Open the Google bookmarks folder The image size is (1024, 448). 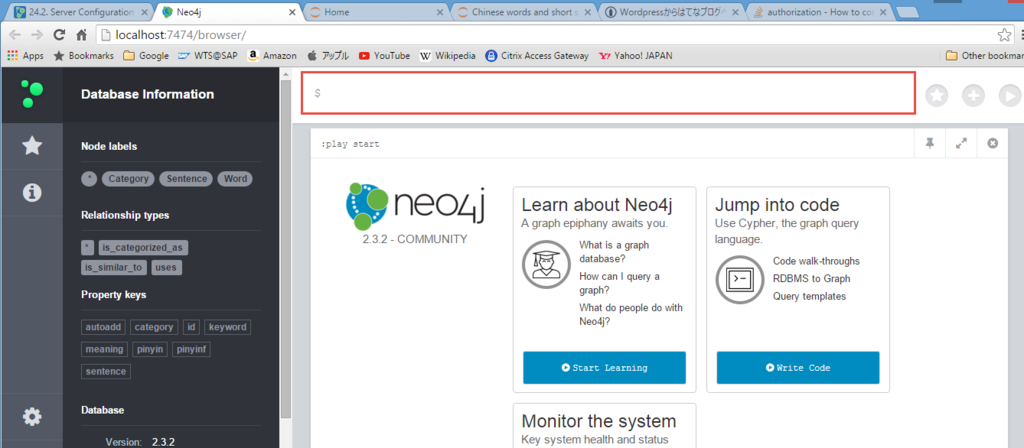146,56
